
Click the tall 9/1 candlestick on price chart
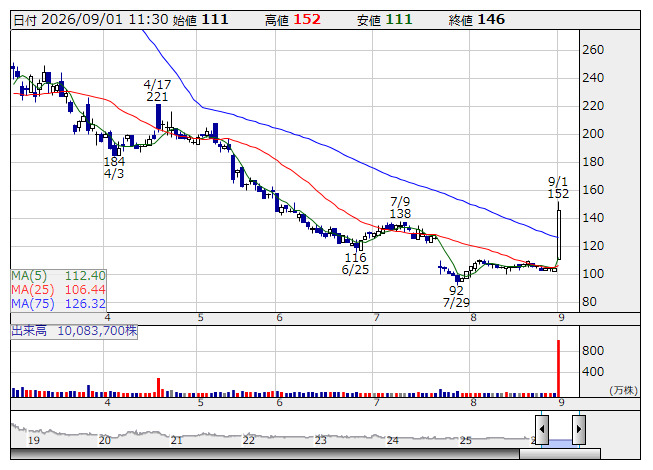[558, 230]
